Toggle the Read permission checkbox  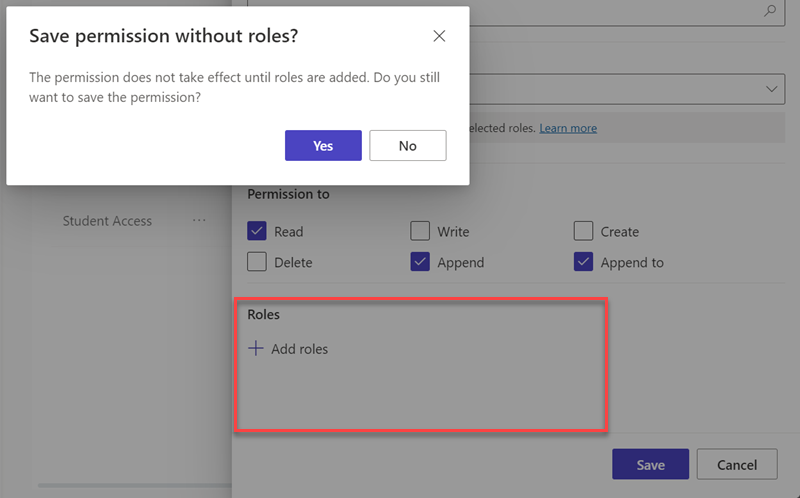tap(257, 231)
